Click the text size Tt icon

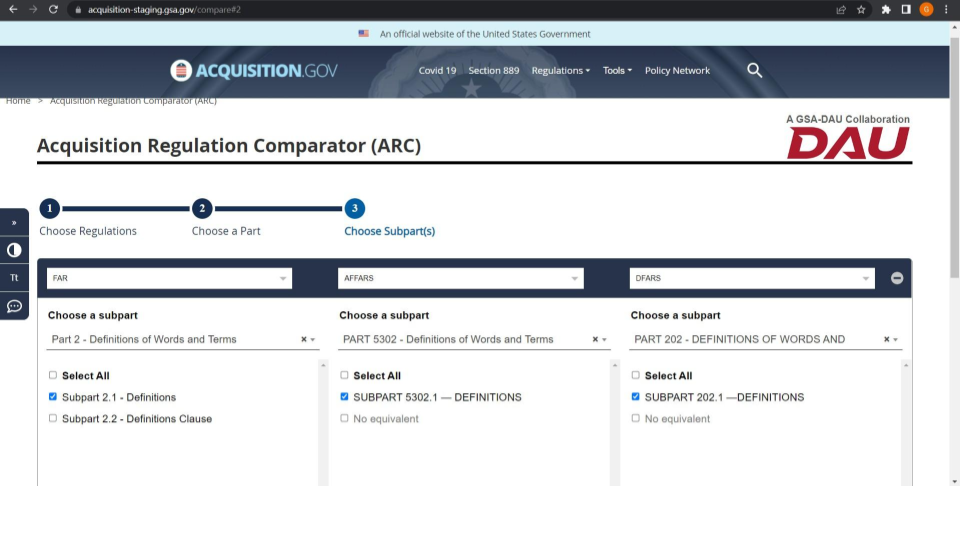pos(14,278)
